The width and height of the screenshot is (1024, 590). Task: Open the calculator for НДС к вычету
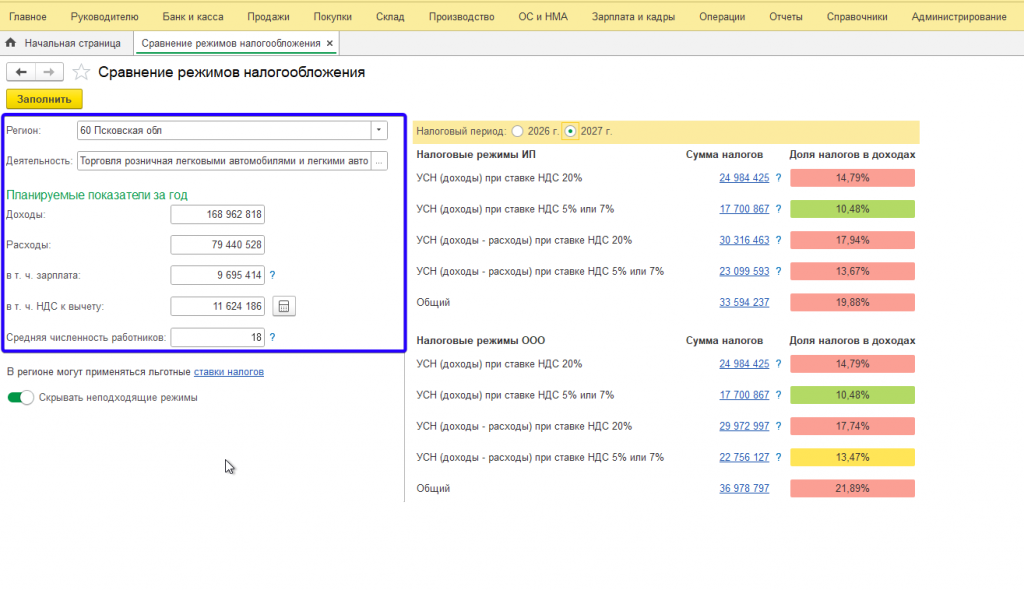tap(284, 306)
